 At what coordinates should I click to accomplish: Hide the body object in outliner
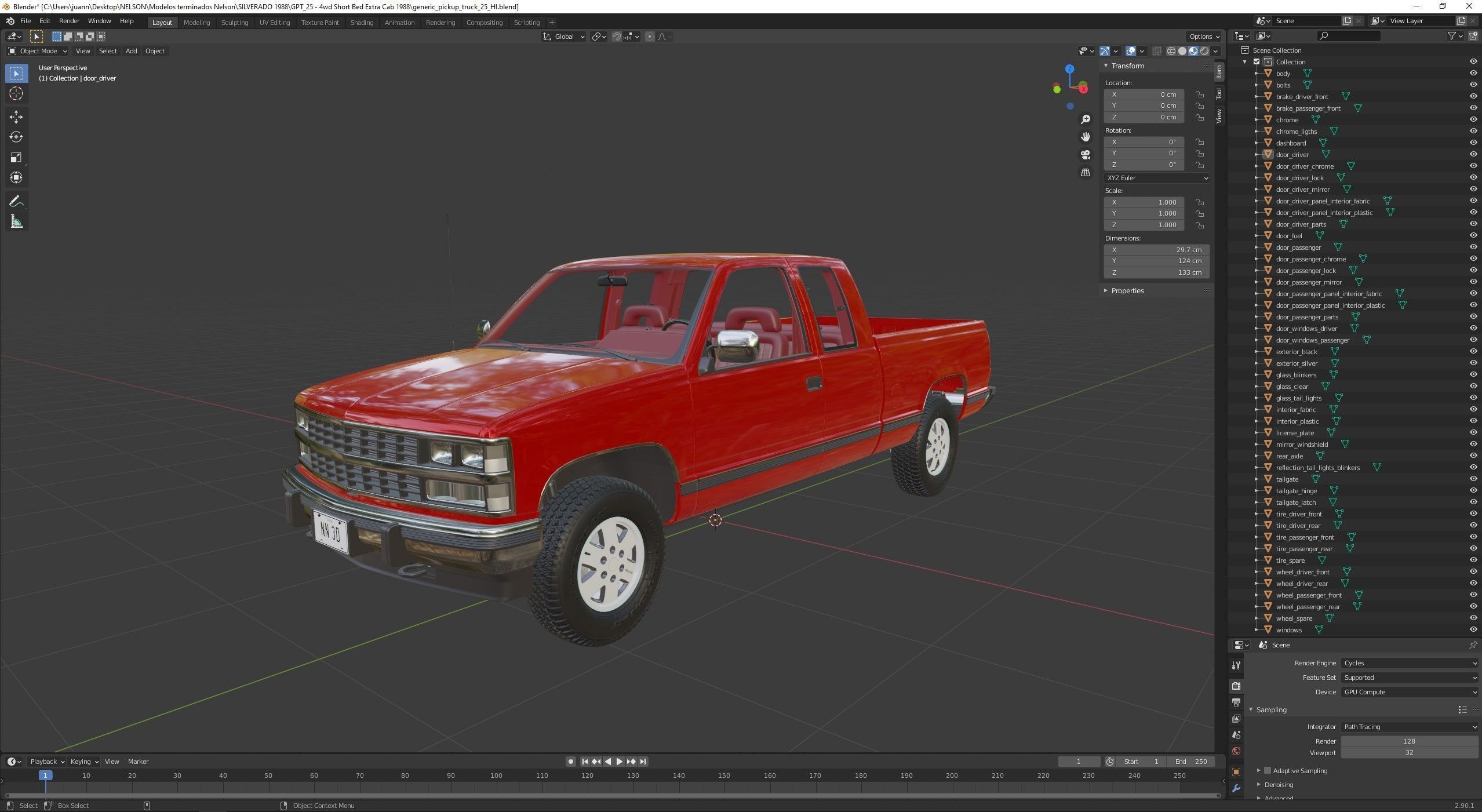click(1473, 74)
